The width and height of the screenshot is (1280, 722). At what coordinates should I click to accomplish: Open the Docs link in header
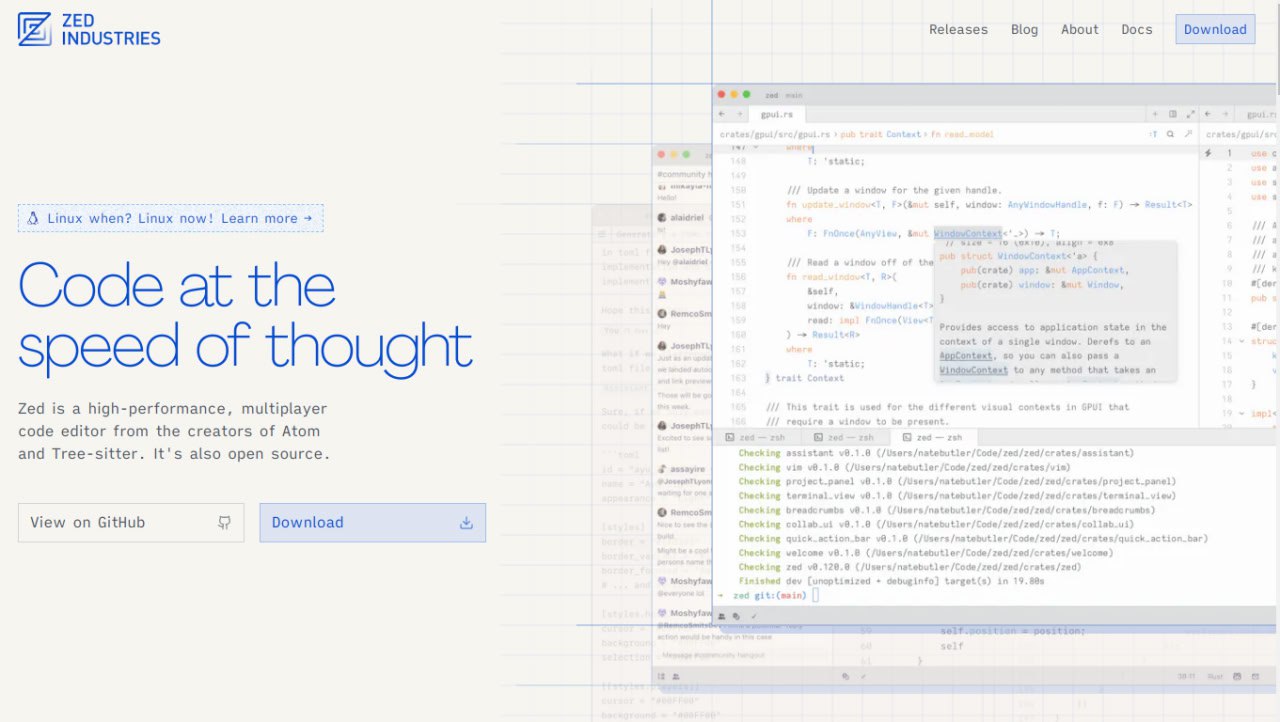tap(1136, 30)
